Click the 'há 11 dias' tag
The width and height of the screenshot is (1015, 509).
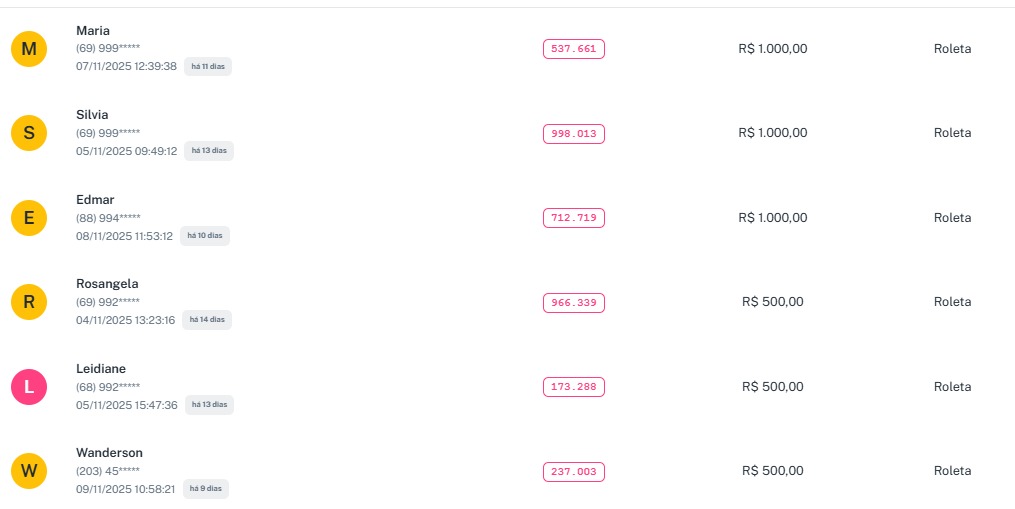(x=208, y=66)
